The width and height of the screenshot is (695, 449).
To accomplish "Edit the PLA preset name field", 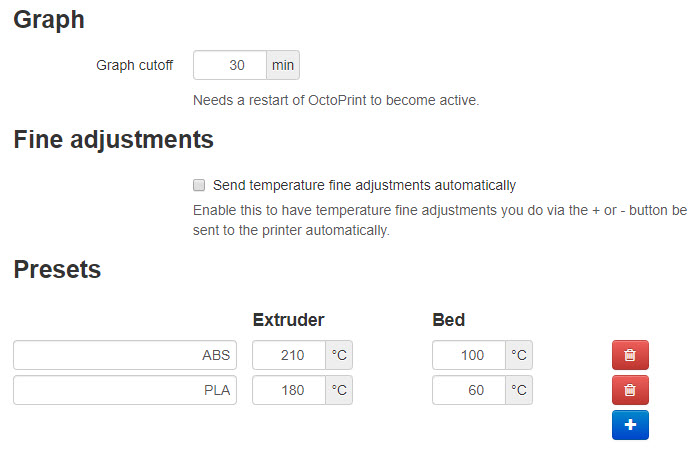I will 125,390.
